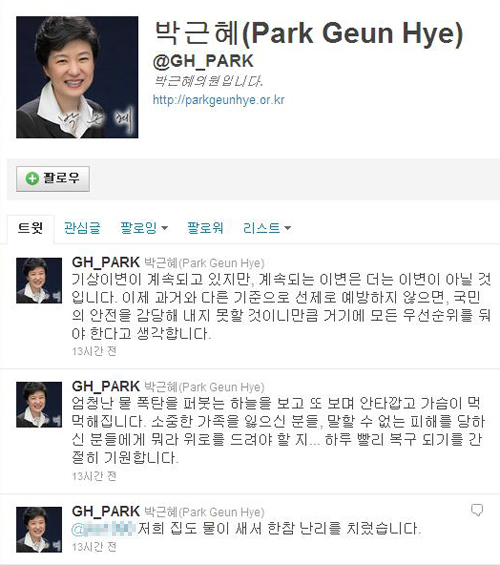The width and height of the screenshot is (500, 565).
Task: Open the parkgeunhye.or.kr website link
Action: pyautogui.click(x=219, y=99)
